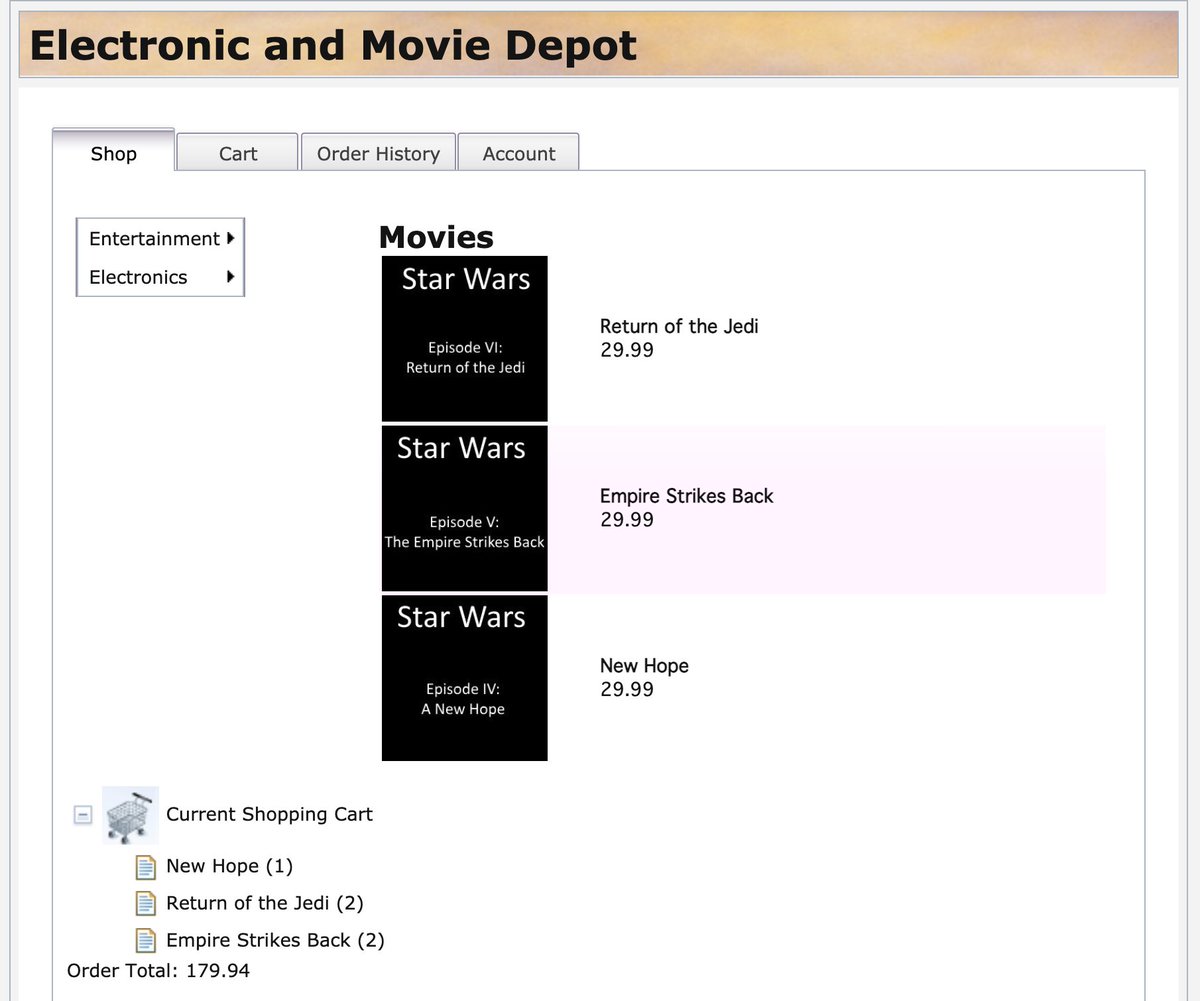1200x1001 pixels.
Task: Select Return of the Jedi title text
Action: 679,326
